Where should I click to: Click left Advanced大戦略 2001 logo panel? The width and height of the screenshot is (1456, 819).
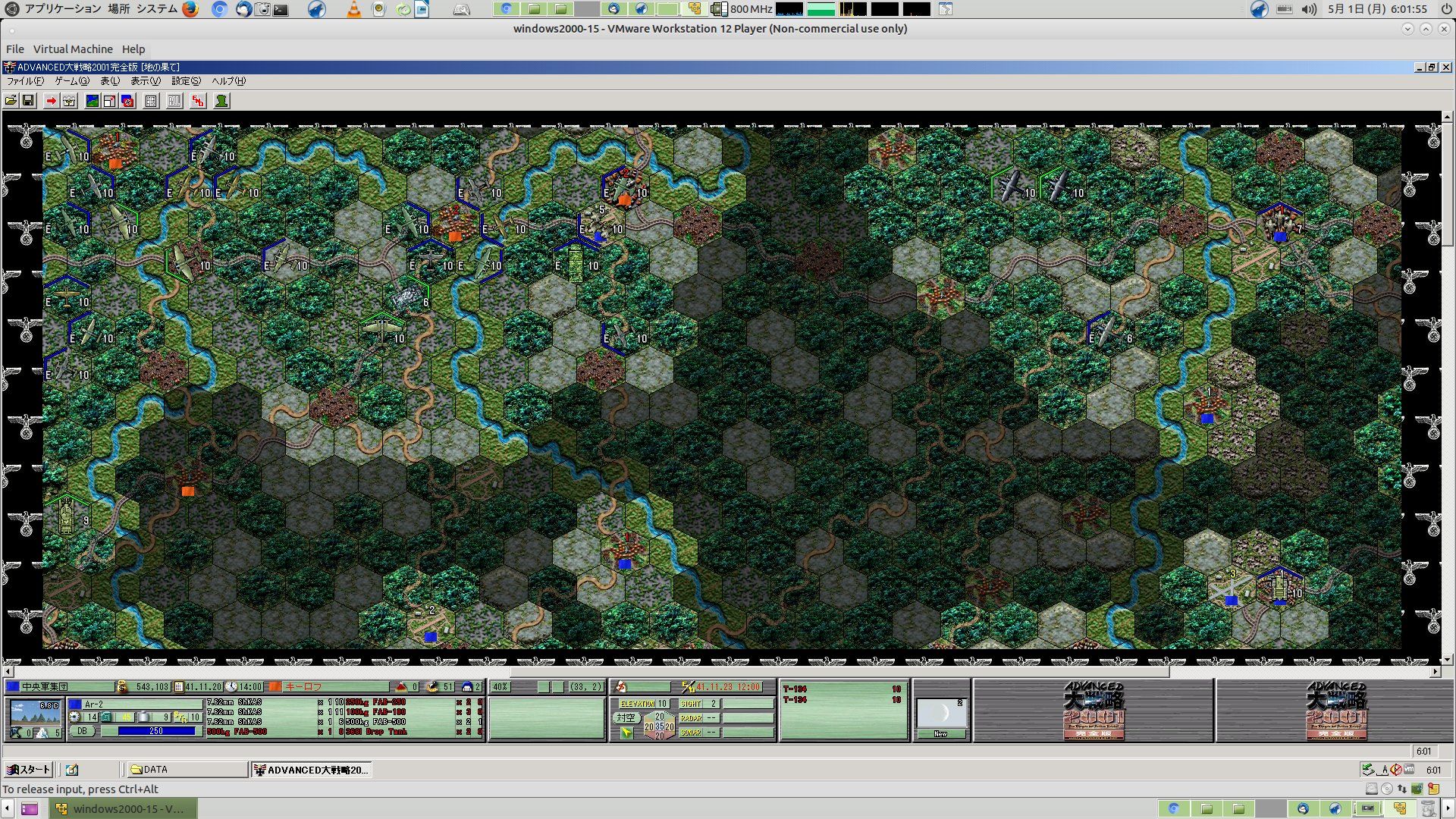click(1094, 711)
